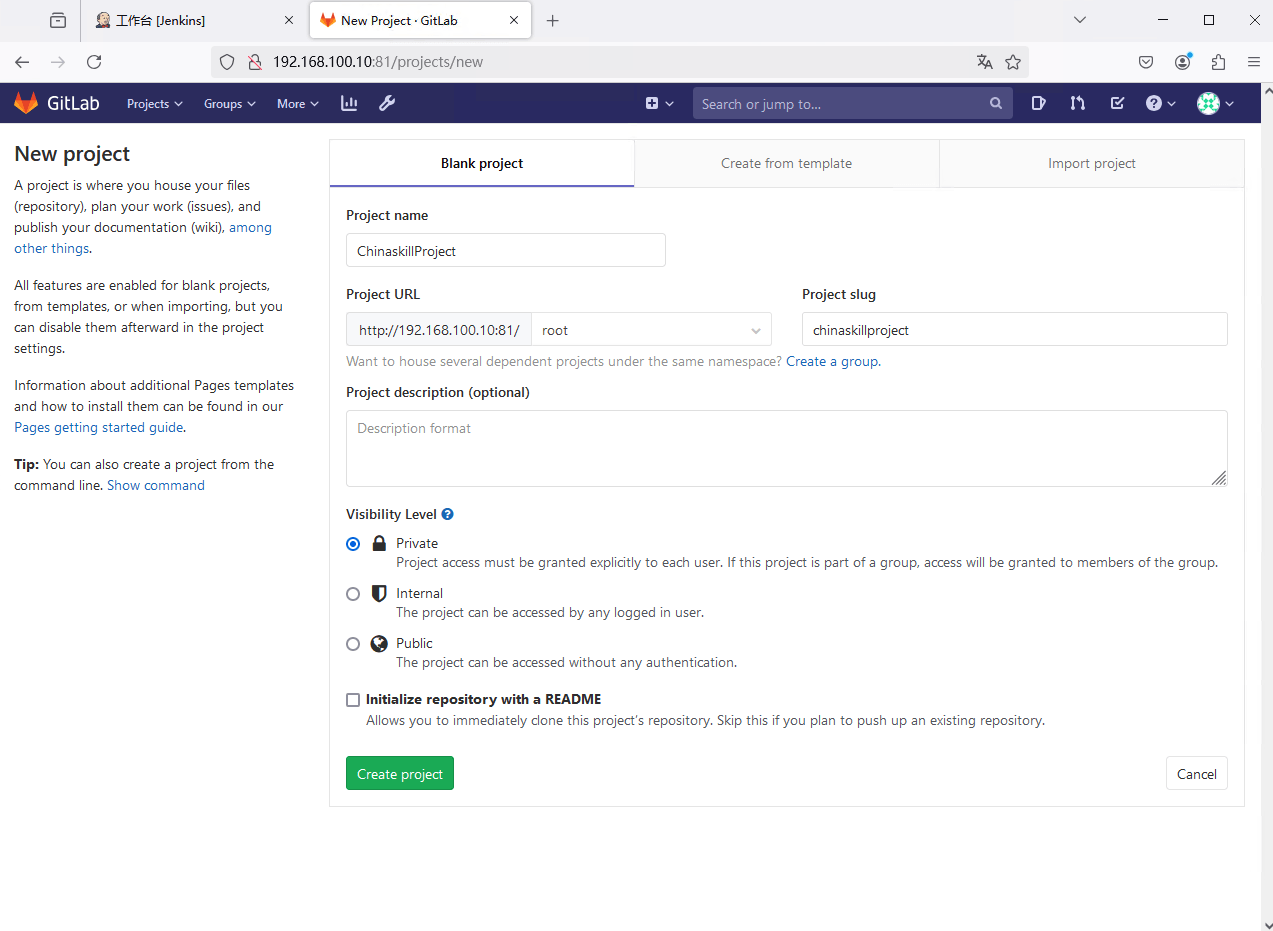Open the Projects menu in navbar
Viewport: 1273px width, 931px height.
tap(154, 103)
